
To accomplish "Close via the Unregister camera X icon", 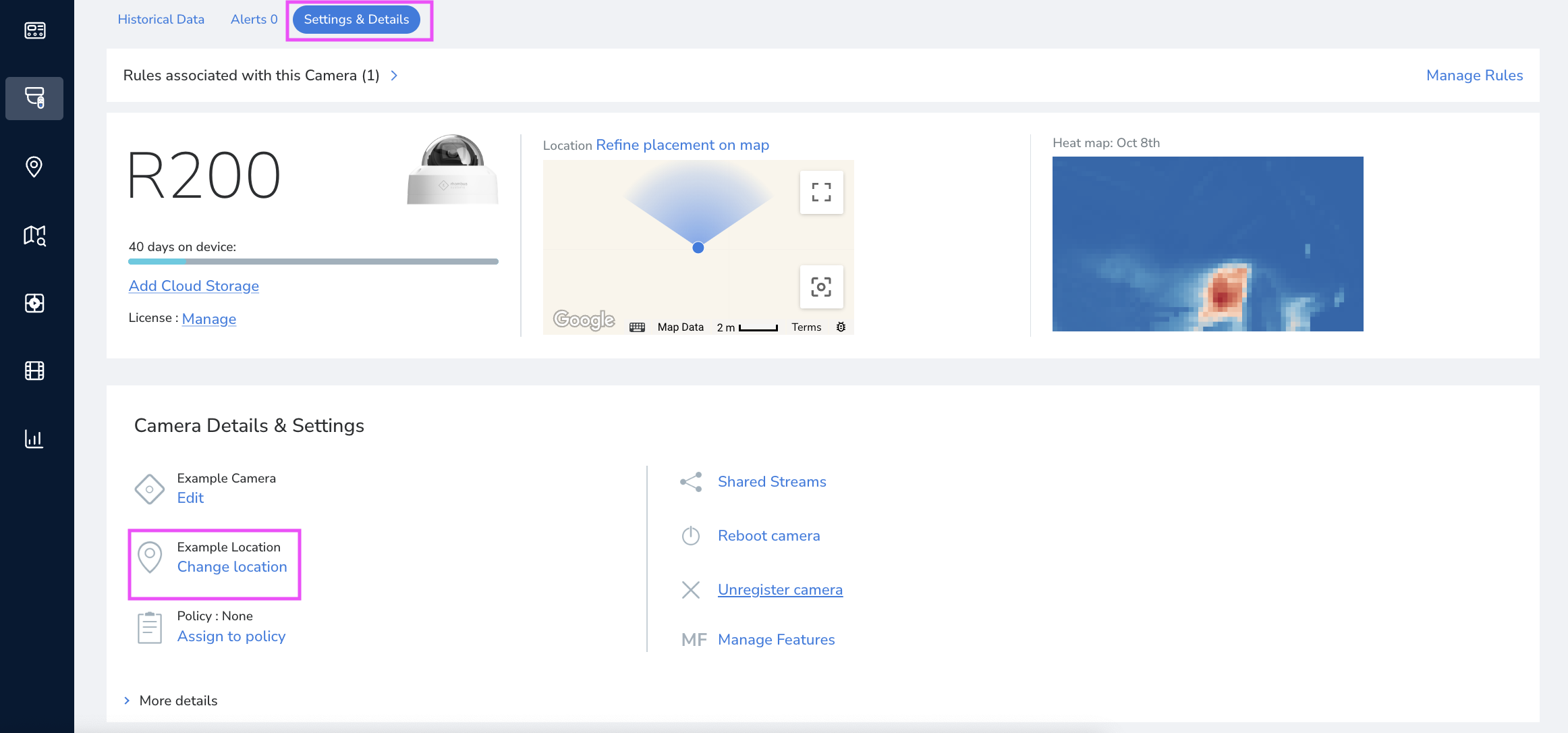I will pyautogui.click(x=690, y=589).
